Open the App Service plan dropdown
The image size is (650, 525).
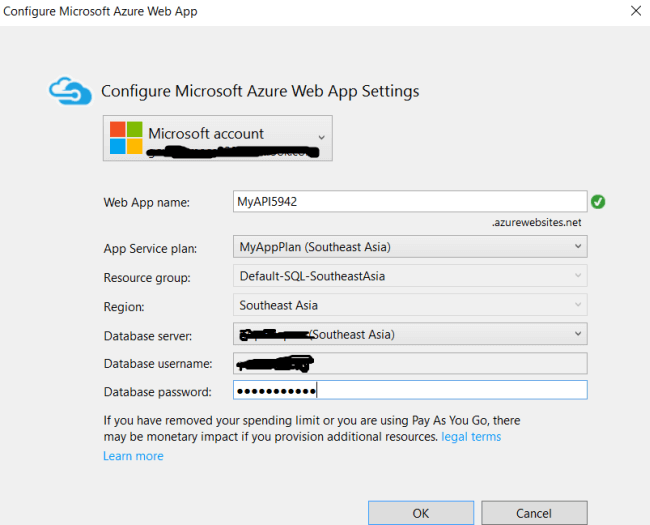(x=578, y=247)
